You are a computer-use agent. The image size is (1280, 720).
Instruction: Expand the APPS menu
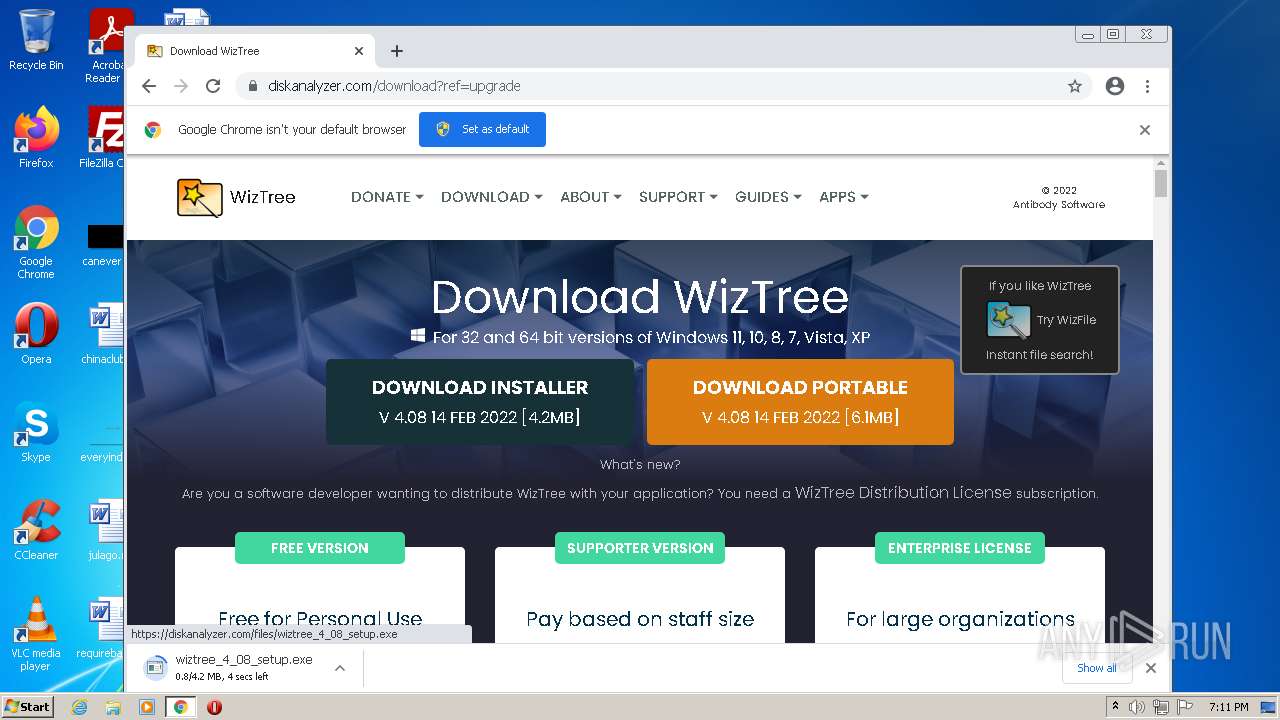tap(843, 197)
